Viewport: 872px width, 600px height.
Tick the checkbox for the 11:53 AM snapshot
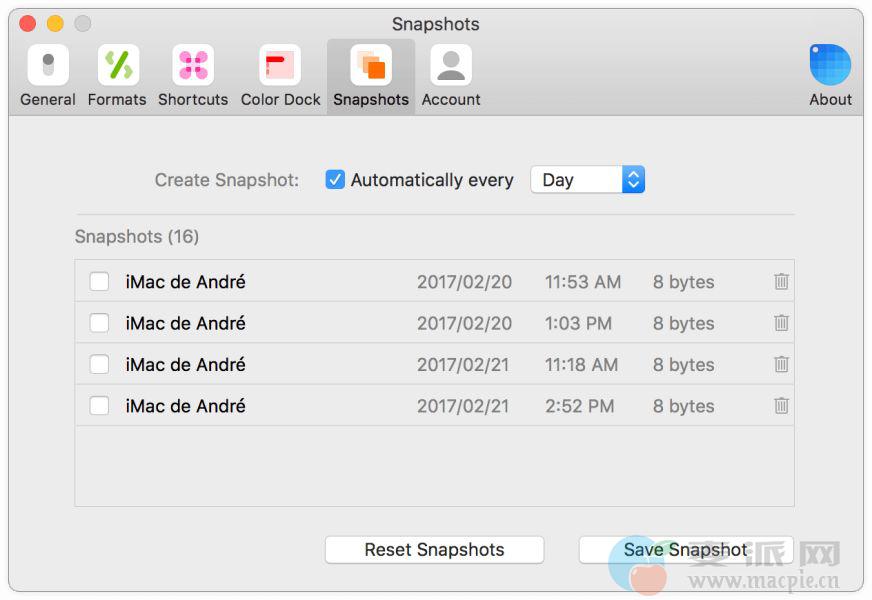point(99,282)
